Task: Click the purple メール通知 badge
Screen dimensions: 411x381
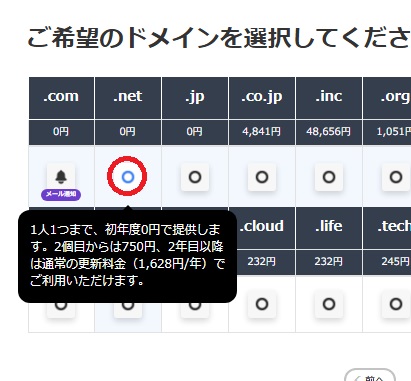Action: [61, 194]
